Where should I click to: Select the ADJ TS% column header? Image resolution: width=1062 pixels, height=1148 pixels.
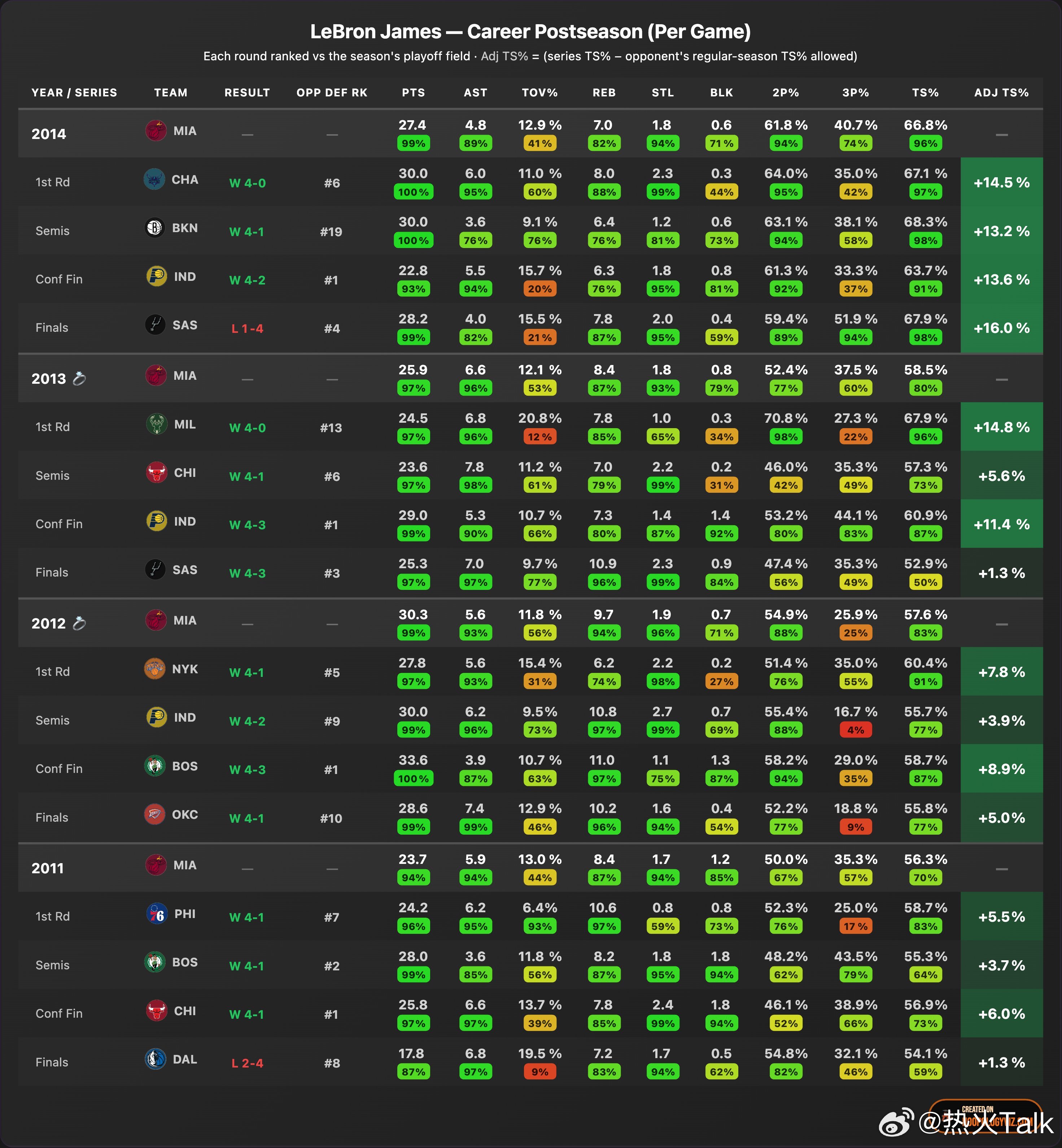point(1002,92)
